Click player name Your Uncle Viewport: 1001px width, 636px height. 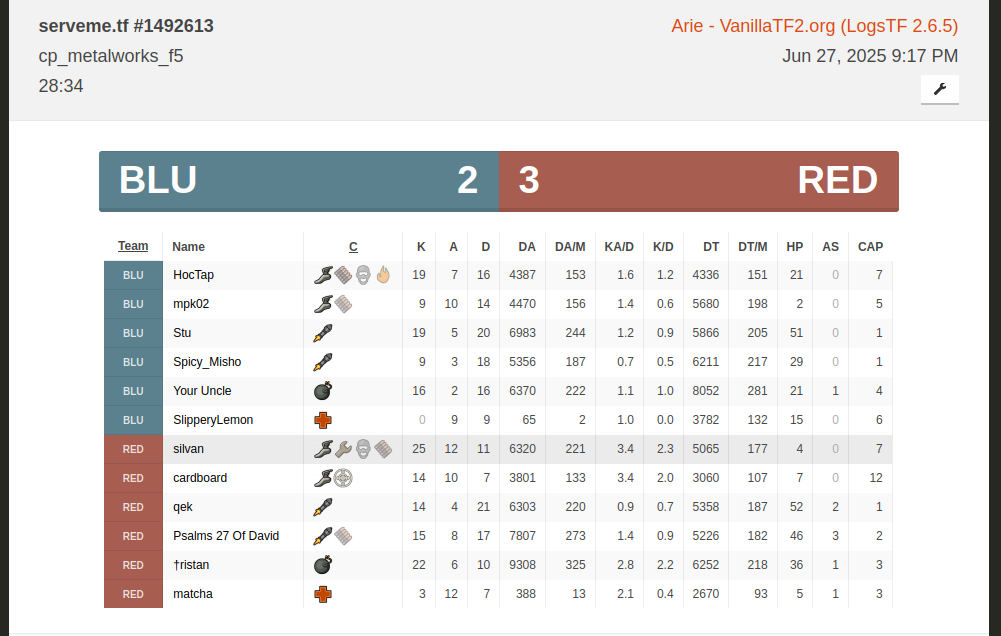(202, 391)
